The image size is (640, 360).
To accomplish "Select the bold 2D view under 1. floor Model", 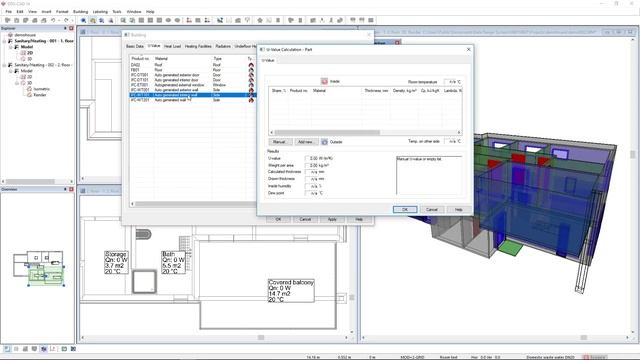I will coord(30,53).
